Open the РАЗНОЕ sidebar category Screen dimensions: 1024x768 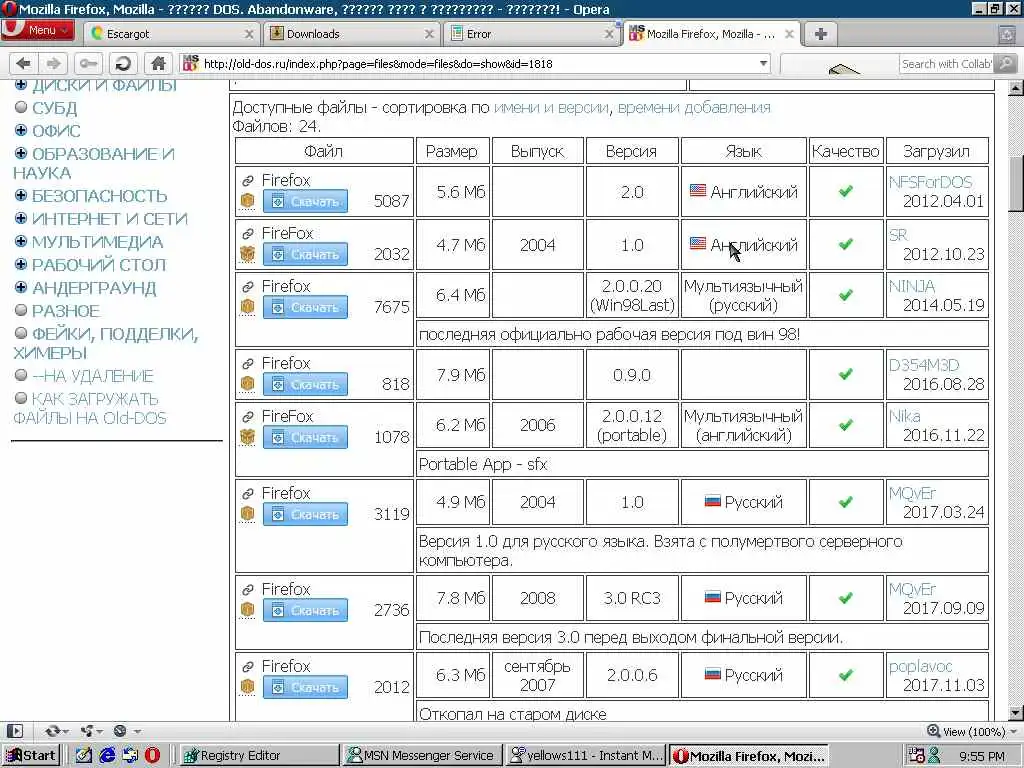click(66, 311)
